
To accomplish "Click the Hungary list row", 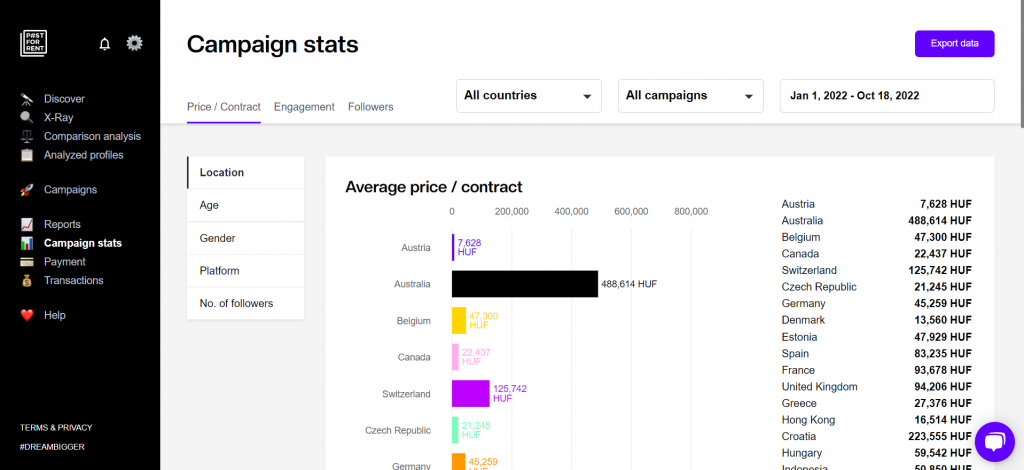I will 876,453.
